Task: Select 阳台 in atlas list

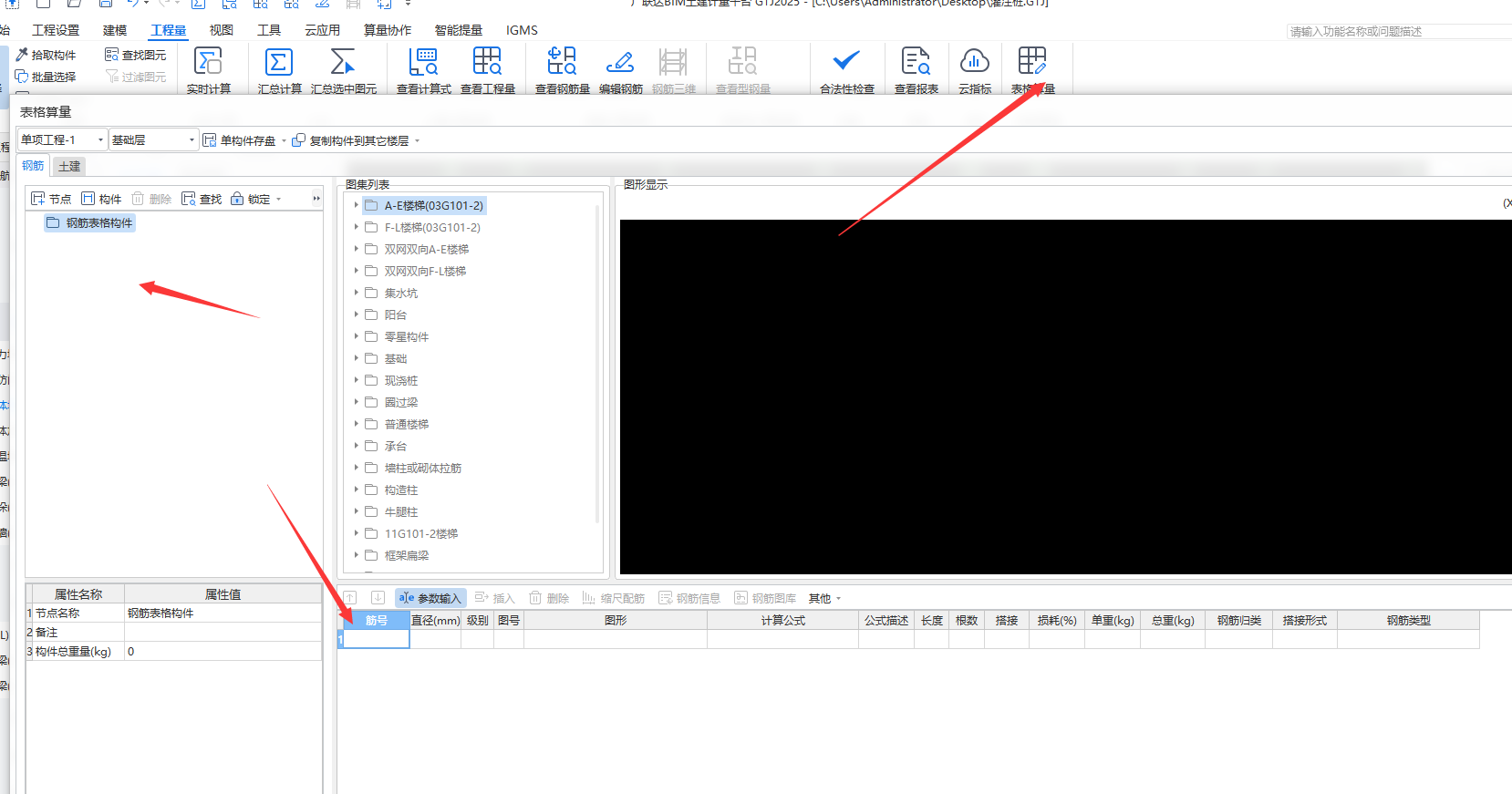Action: click(x=395, y=315)
